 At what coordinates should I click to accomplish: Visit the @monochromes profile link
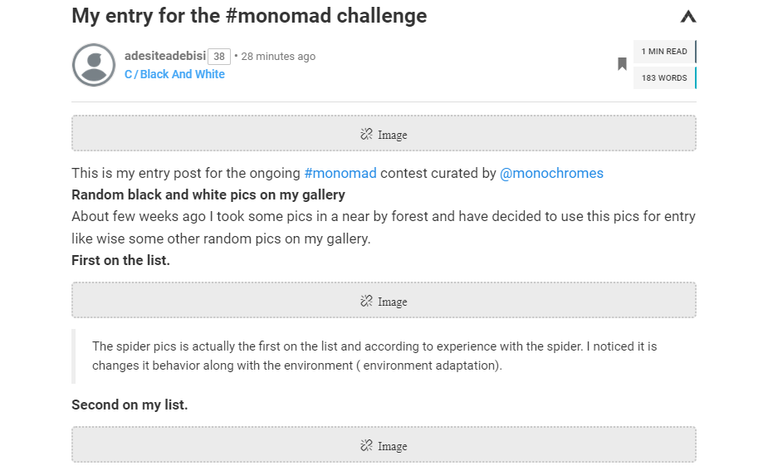pos(552,173)
